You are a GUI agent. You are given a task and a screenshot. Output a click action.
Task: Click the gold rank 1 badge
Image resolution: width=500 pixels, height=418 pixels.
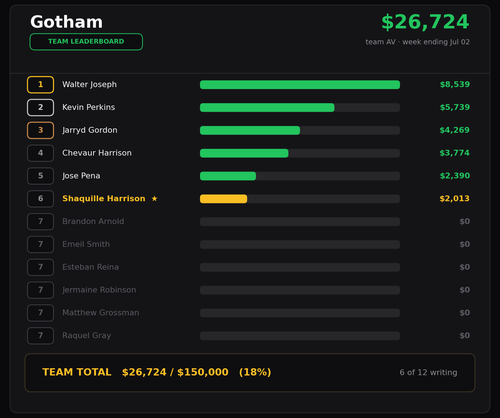(40, 85)
